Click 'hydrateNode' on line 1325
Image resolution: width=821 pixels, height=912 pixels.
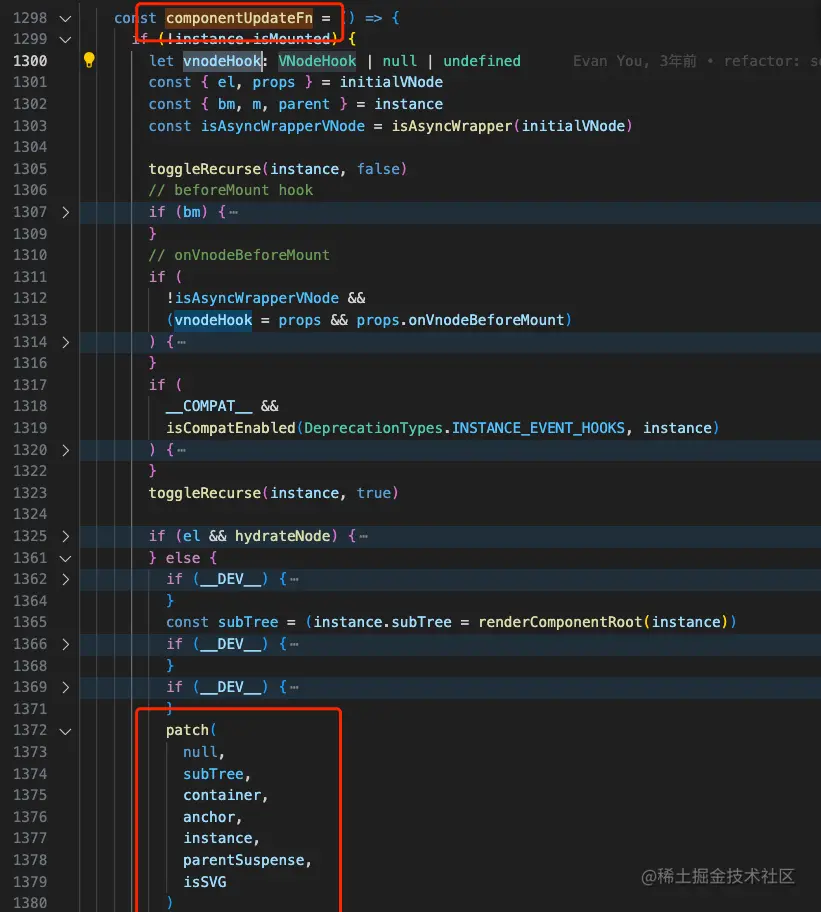click(x=283, y=536)
